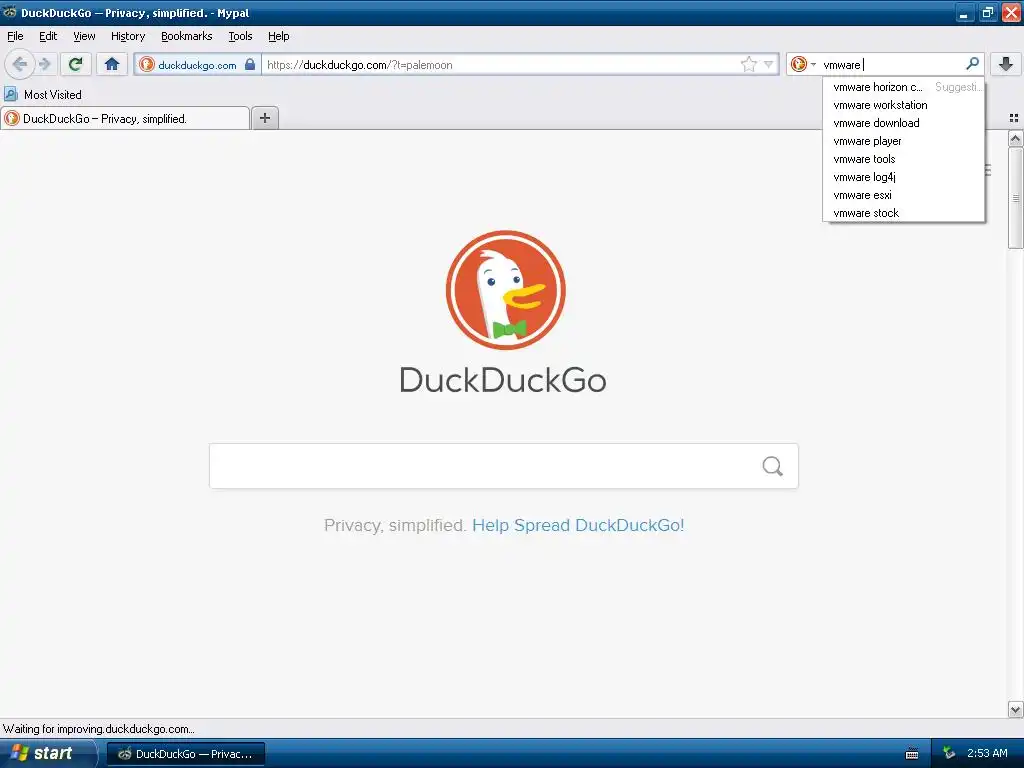The width and height of the screenshot is (1024, 768).
Task: Open search engine dropdown with DuckDuckGo icon
Action: pyautogui.click(x=803, y=64)
